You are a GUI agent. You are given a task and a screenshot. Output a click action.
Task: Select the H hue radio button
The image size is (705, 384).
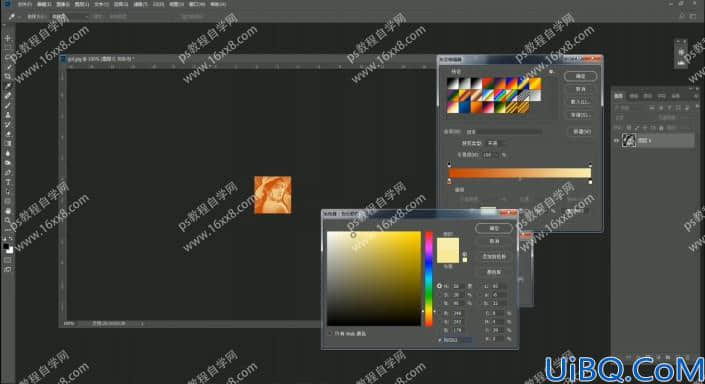[439, 286]
